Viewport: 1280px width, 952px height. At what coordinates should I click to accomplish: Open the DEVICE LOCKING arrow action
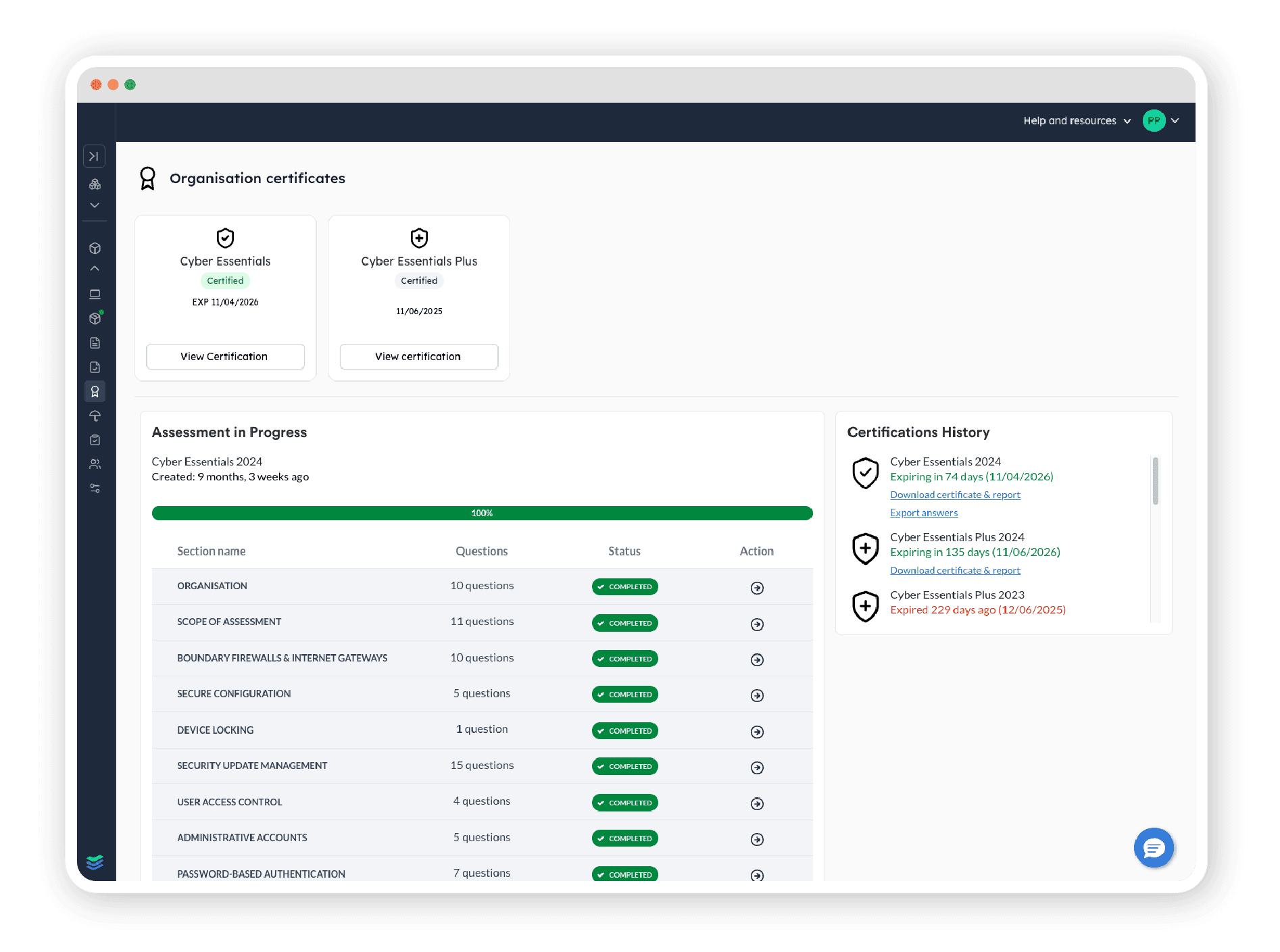(x=757, y=732)
